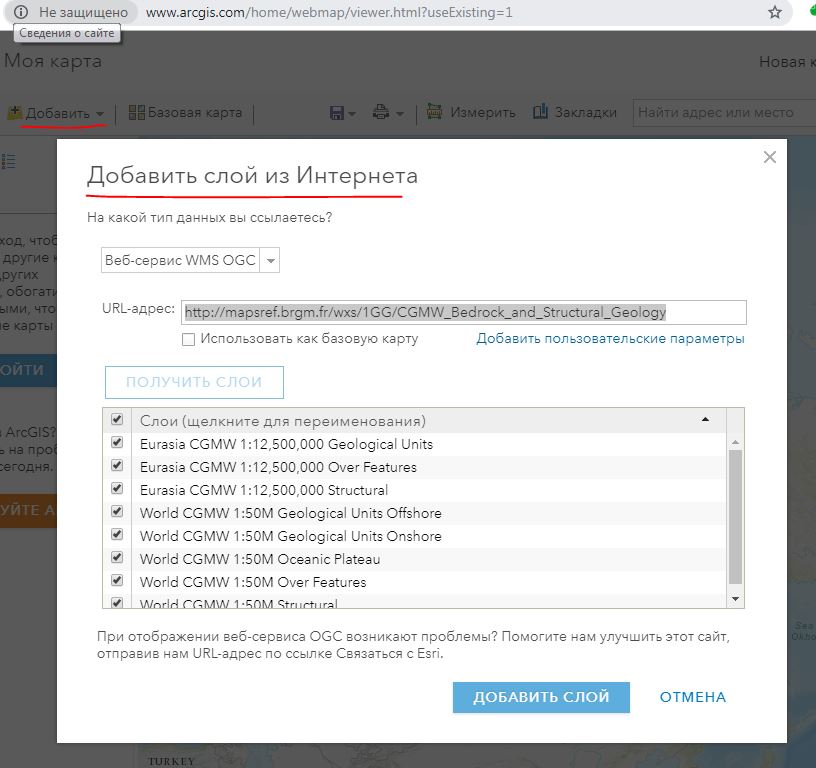Open the Измерить measure tool
The width and height of the screenshot is (816, 768).
pyautogui.click(x=471, y=112)
